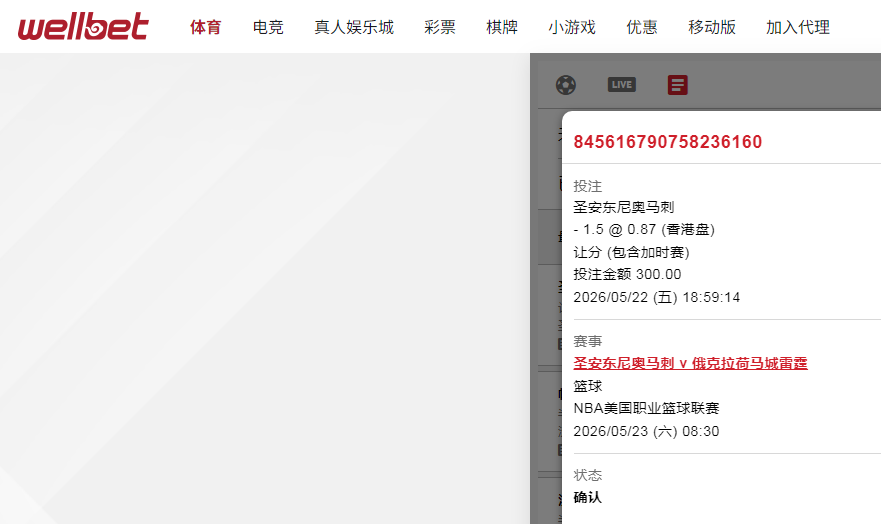Switch to the LIVE betting icon

621,85
